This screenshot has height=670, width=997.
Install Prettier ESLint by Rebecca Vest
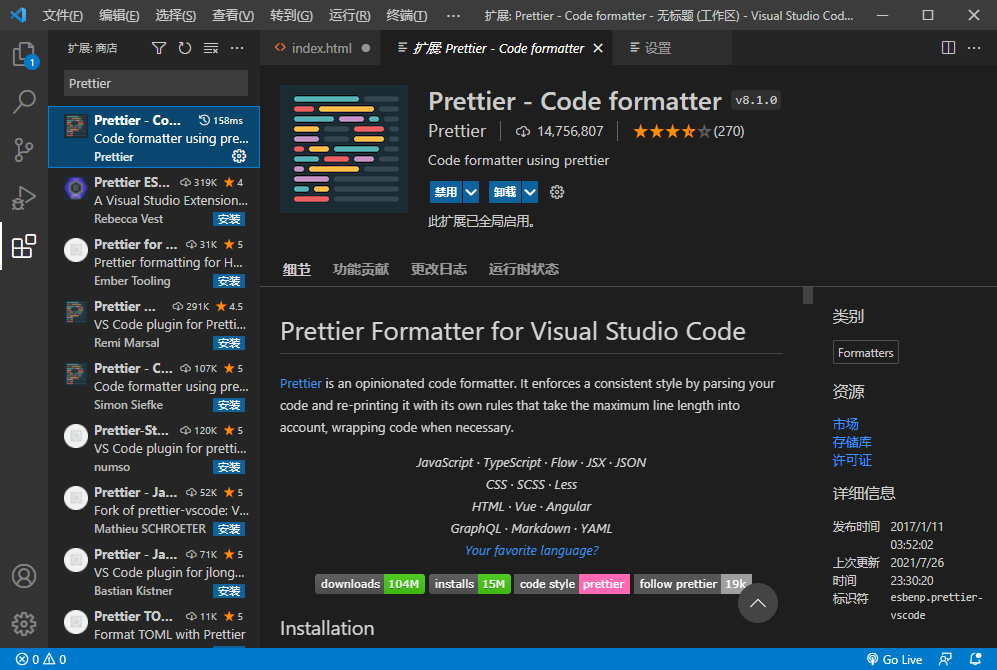229,219
